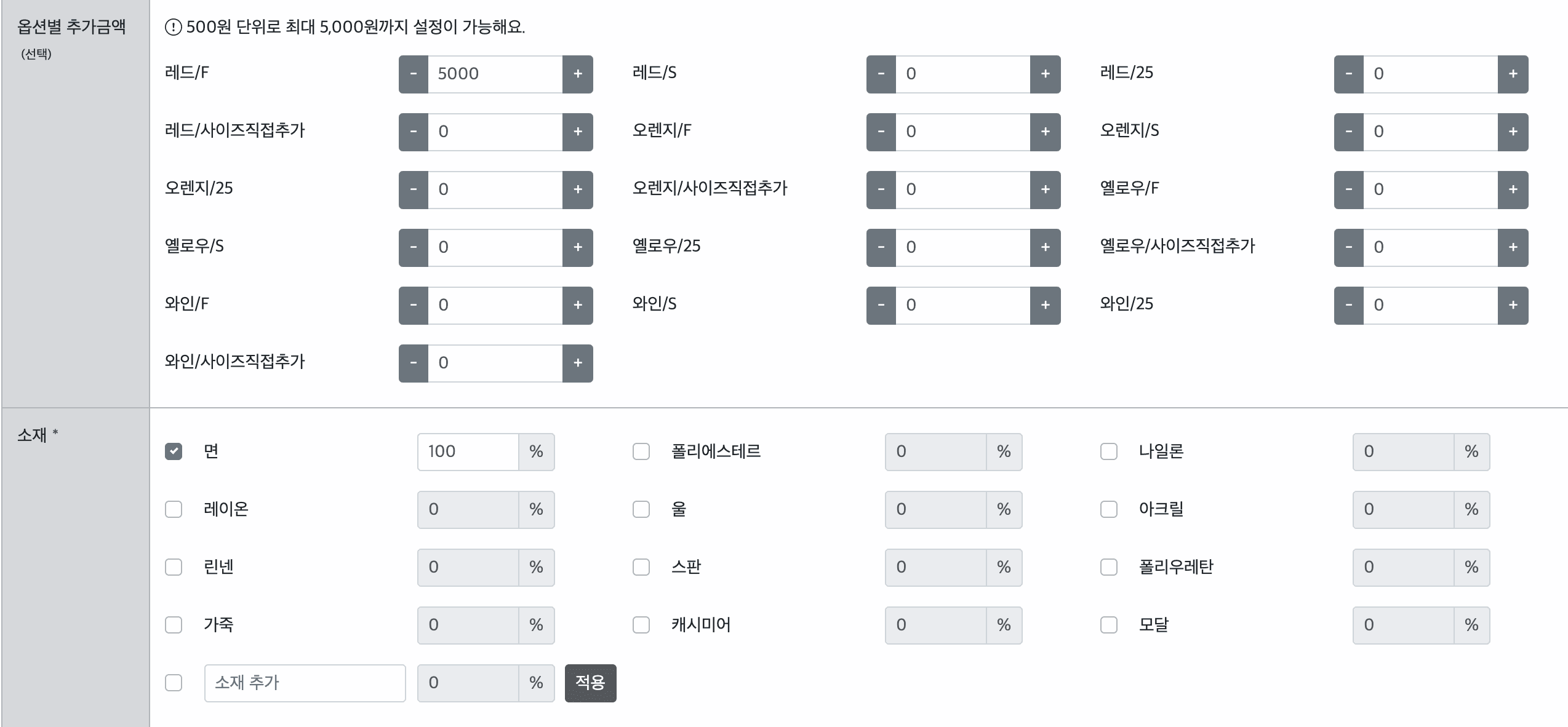Increase the 오렌지/S extra price

click(x=1513, y=132)
